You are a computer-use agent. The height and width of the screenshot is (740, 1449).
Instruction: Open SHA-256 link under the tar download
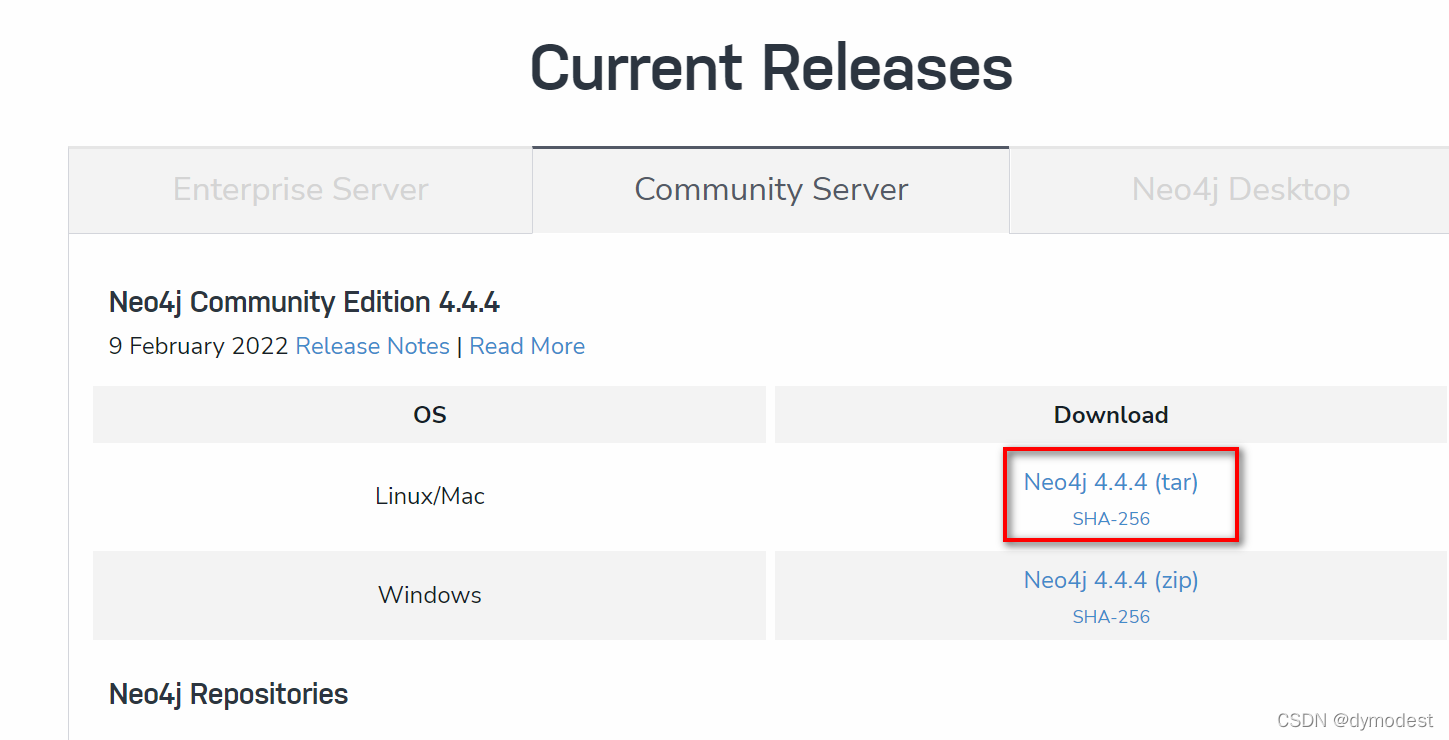1111,519
